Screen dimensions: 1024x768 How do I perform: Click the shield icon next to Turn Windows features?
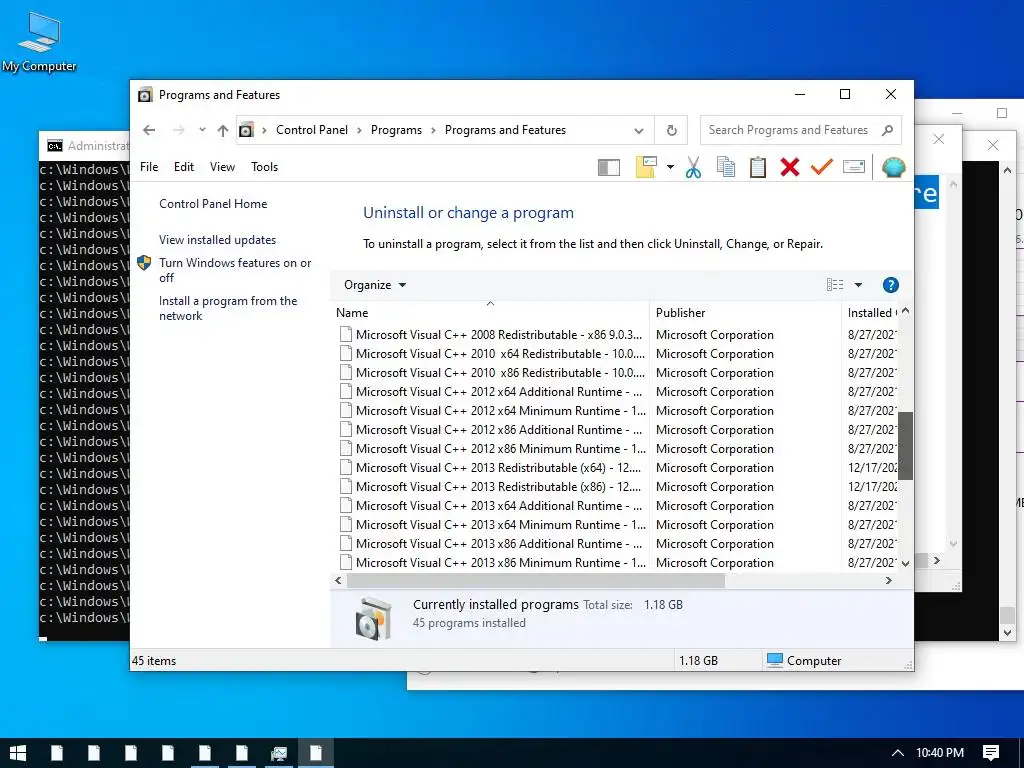click(x=144, y=263)
